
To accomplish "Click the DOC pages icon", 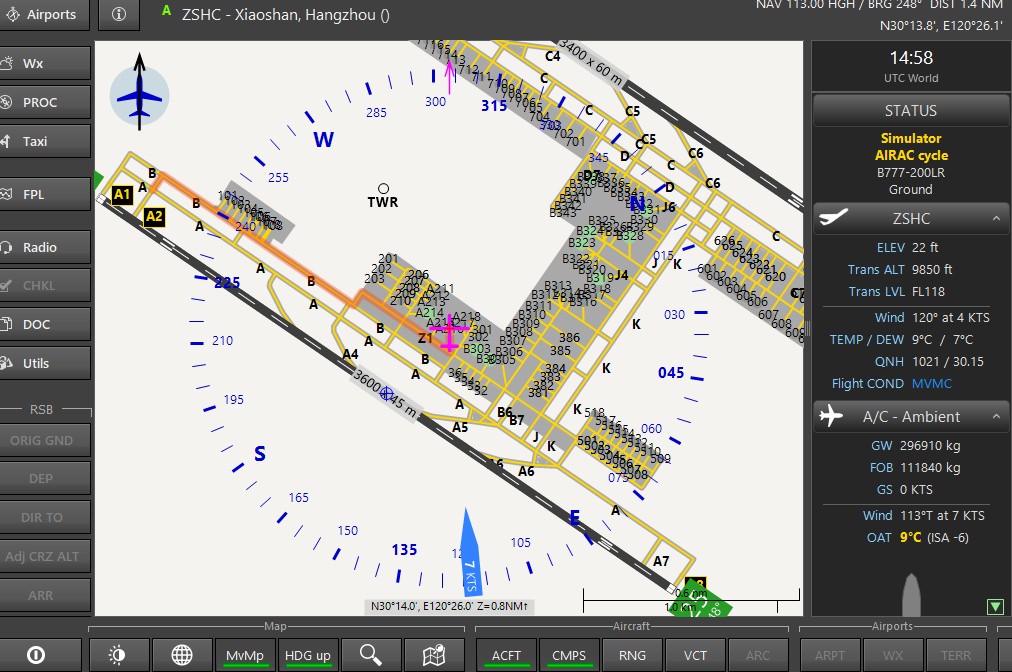I will [6, 324].
